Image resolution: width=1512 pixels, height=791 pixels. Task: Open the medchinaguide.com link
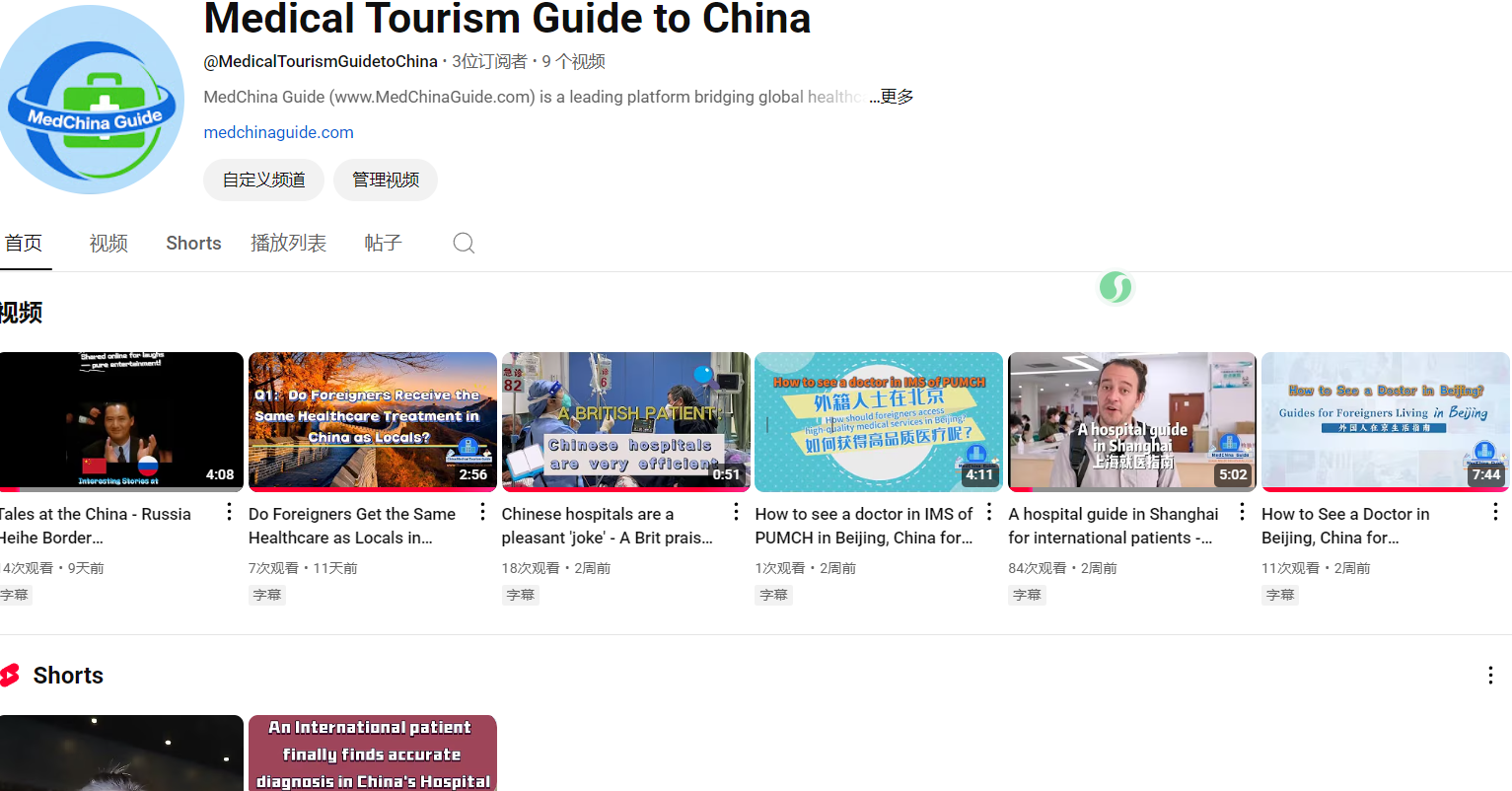tap(278, 131)
